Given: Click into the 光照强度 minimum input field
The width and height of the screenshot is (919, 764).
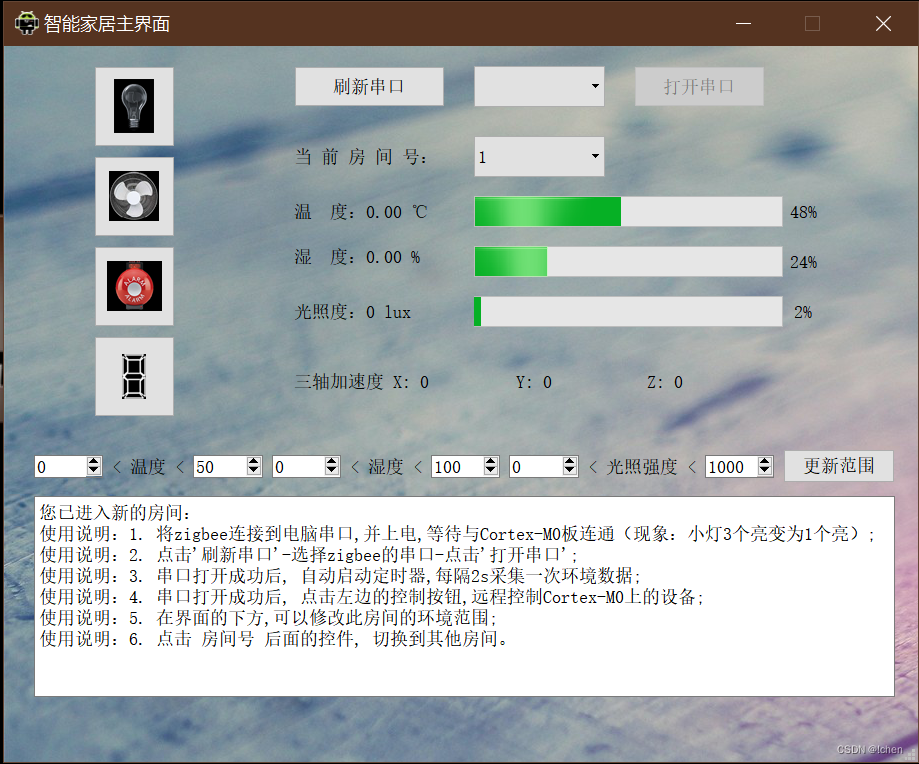Looking at the screenshot, I should click(536, 466).
